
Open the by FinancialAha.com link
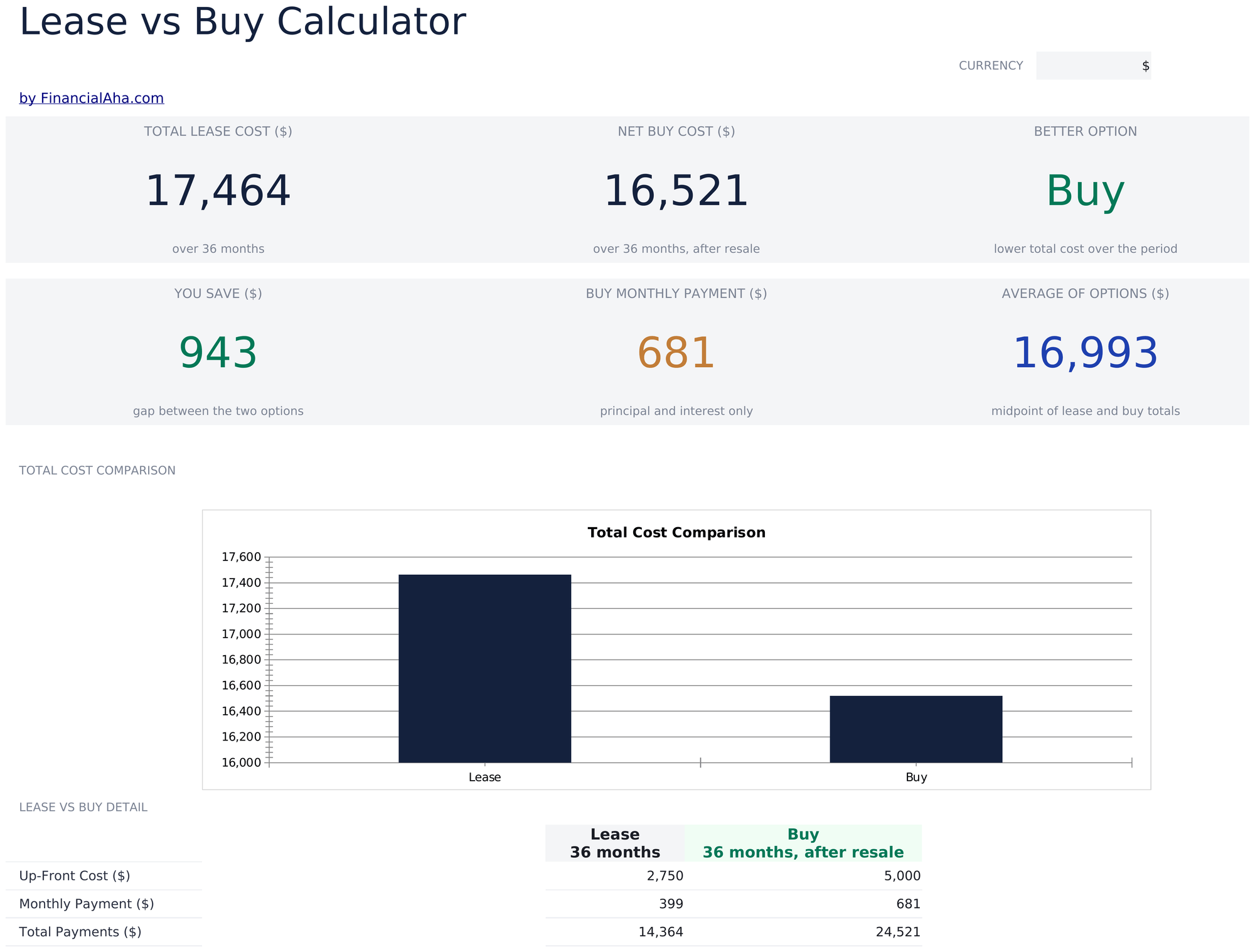[92, 99]
